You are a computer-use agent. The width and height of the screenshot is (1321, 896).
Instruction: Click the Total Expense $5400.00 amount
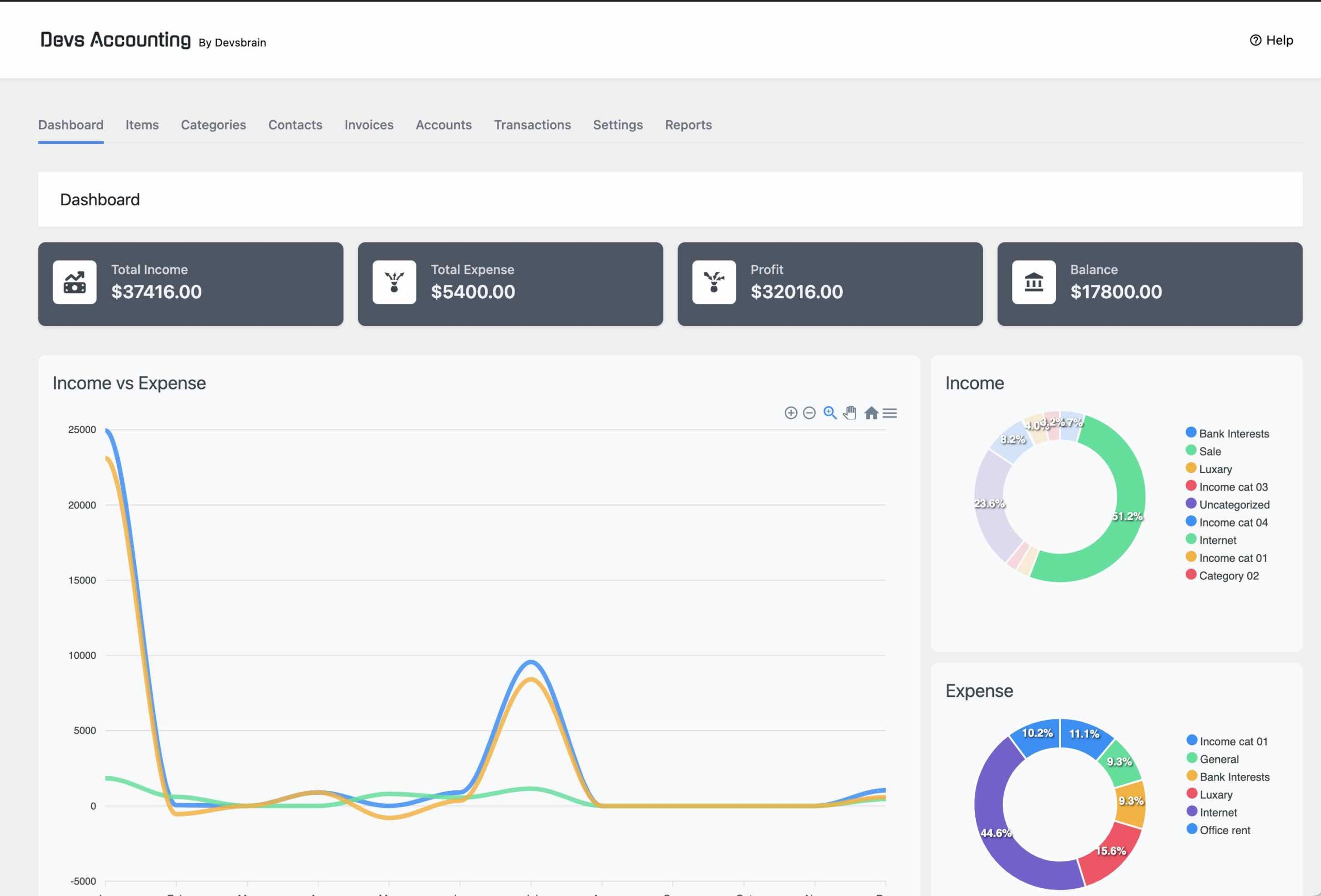[473, 292]
